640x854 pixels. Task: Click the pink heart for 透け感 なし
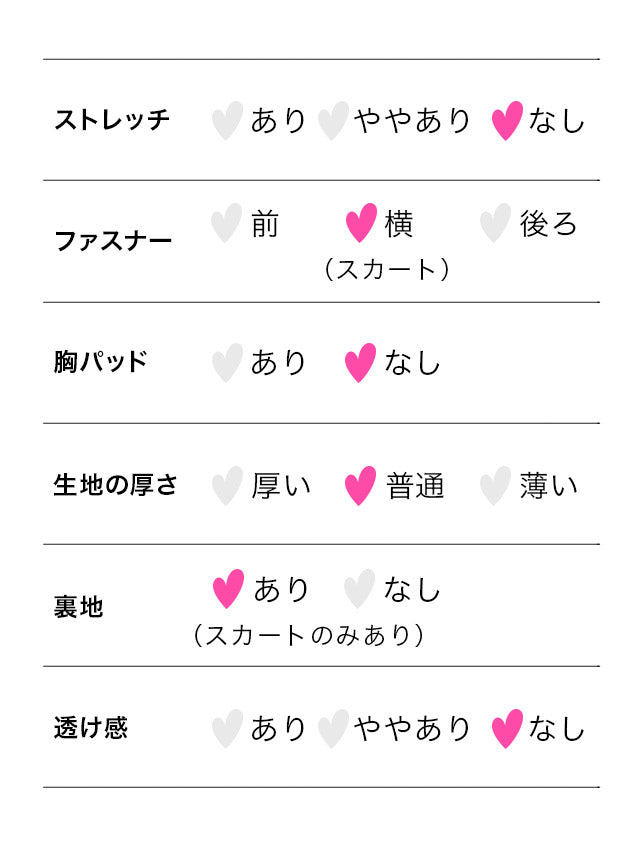(x=507, y=729)
